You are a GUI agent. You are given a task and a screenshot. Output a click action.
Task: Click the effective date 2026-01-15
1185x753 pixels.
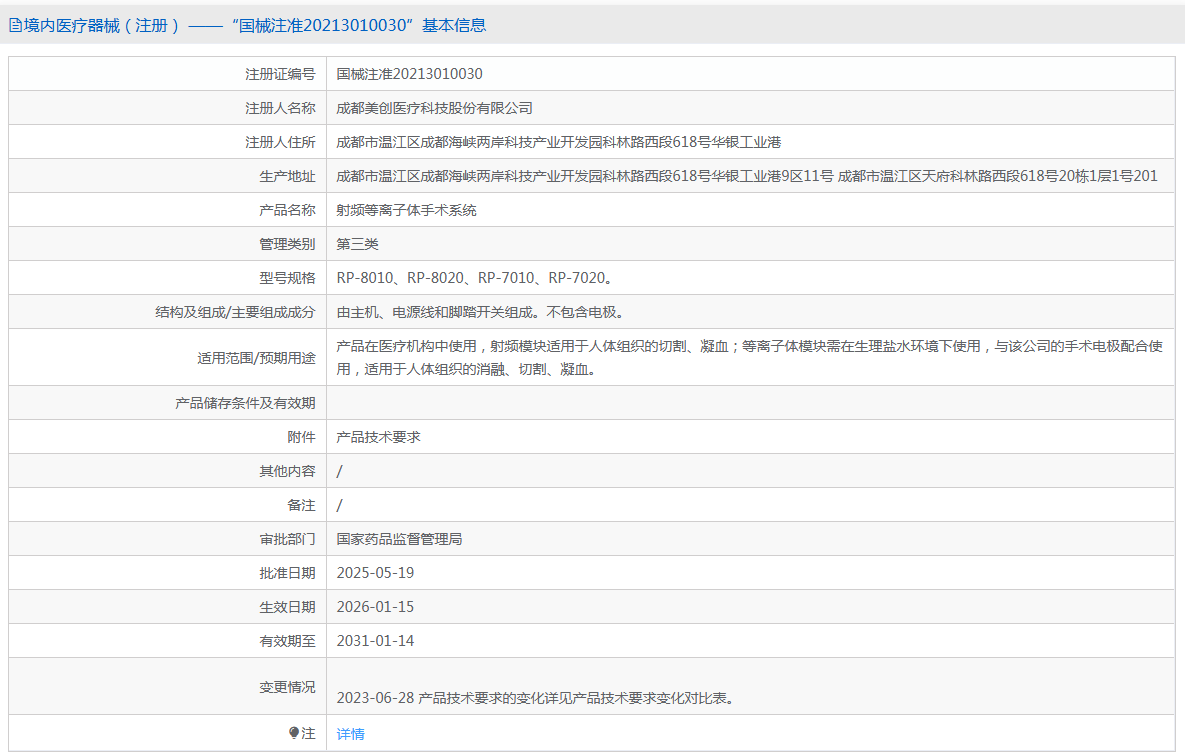point(375,607)
